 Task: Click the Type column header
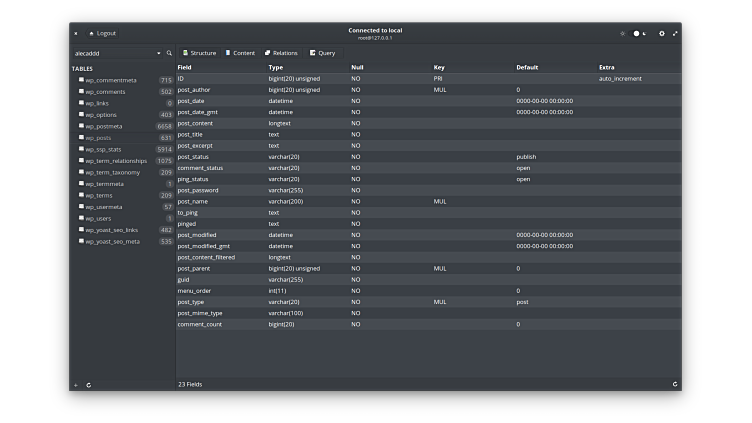pyautogui.click(x=275, y=67)
